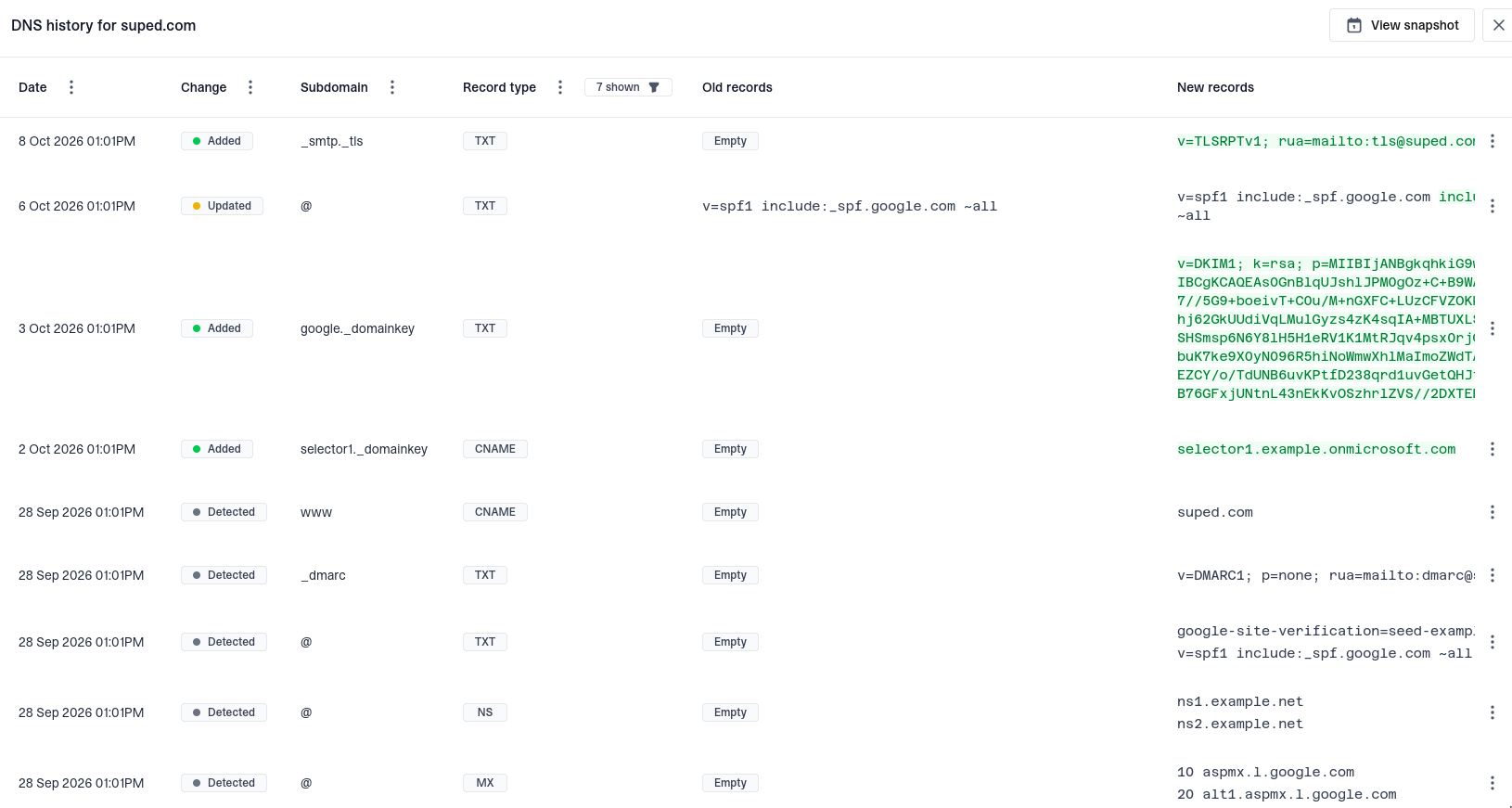Click the 'Added' badge in the _smtp._tls row

pyautogui.click(x=217, y=141)
